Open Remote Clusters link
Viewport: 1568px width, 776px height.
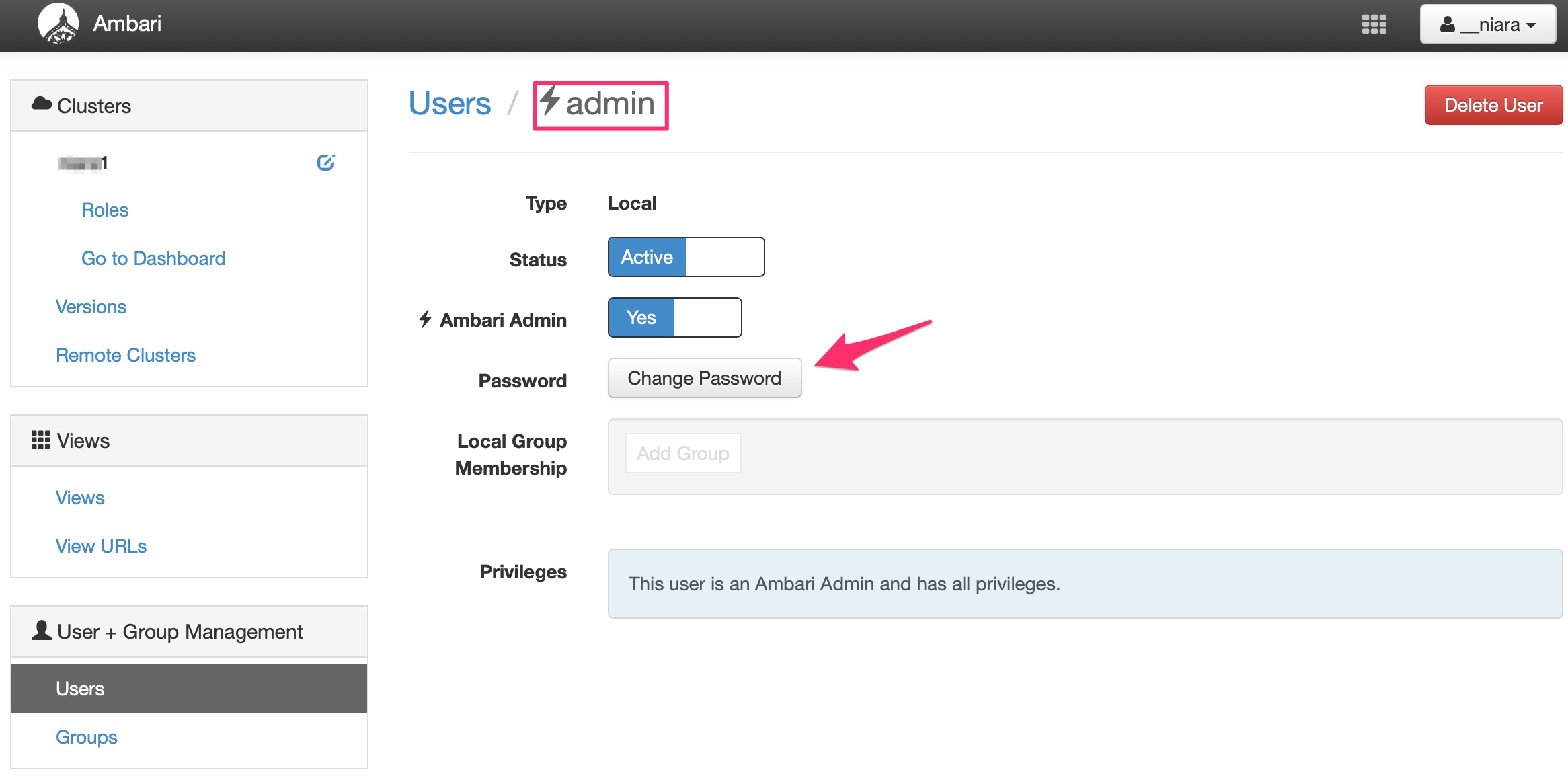[126, 355]
